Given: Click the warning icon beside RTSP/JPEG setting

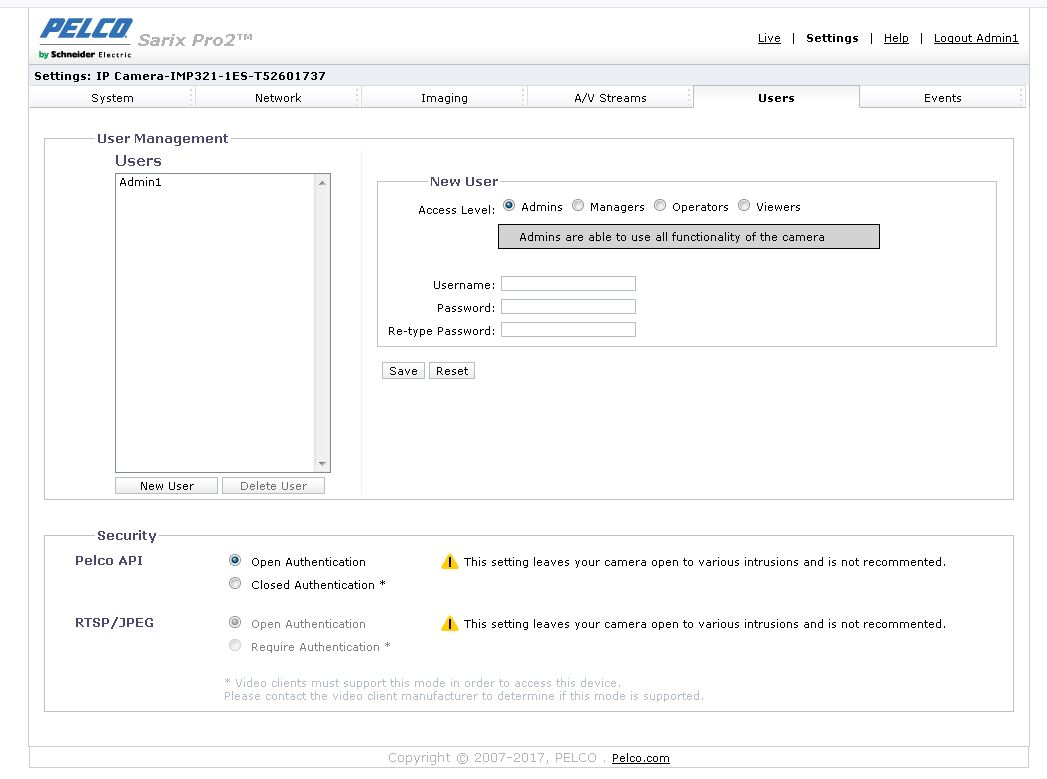Looking at the screenshot, I should coord(449,623).
